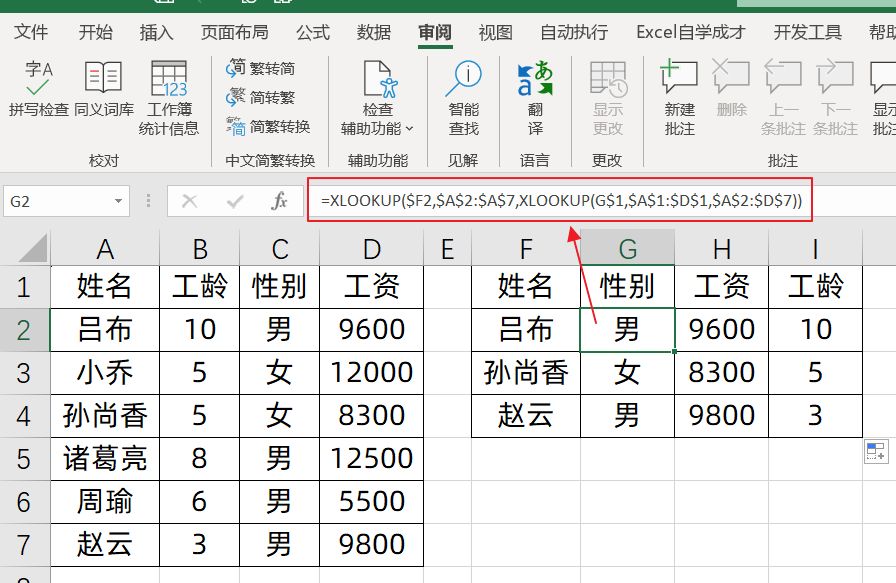Image resolution: width=896 pixels, height=583 pixels.
Task: Click the Quick Analysis icon below the table
Action: click(876, 451)
